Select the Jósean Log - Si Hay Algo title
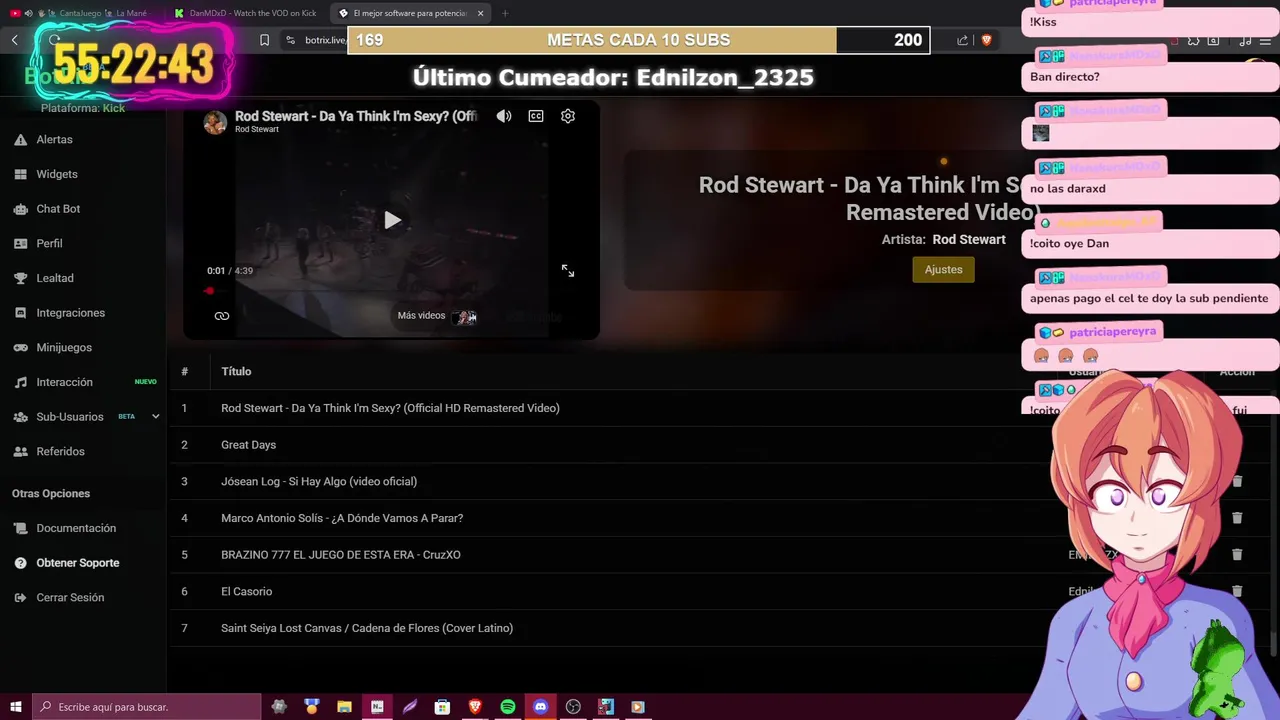This screenshot has width=1280, height=720. point(319,481)
